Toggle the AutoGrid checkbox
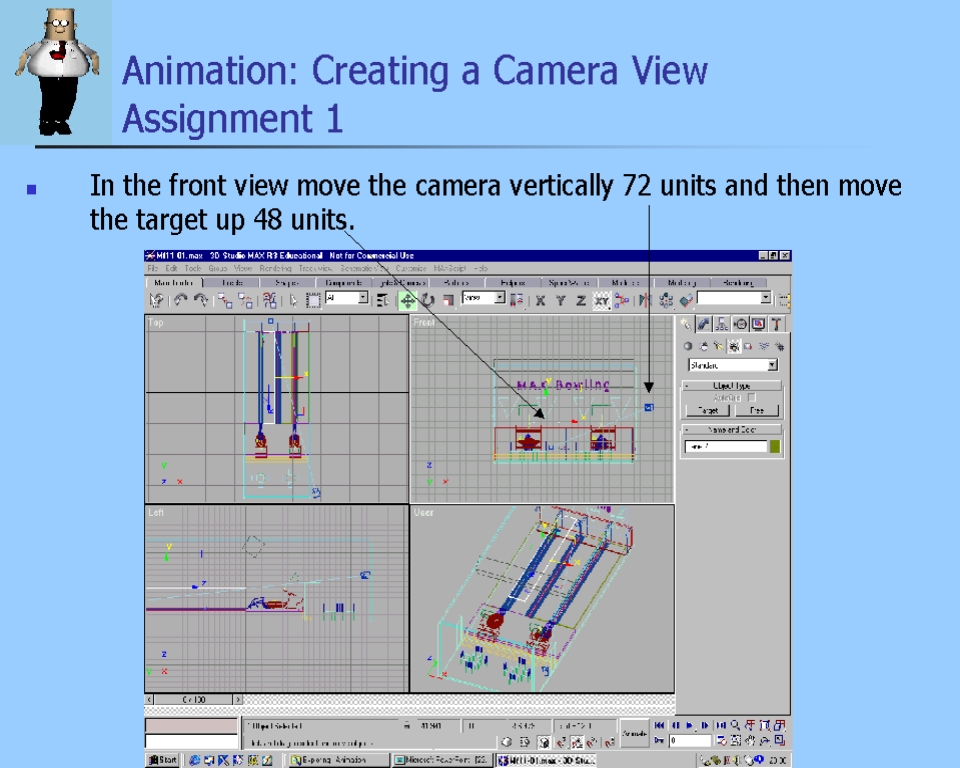The image size is (960, 768). (x=752, y=398)
